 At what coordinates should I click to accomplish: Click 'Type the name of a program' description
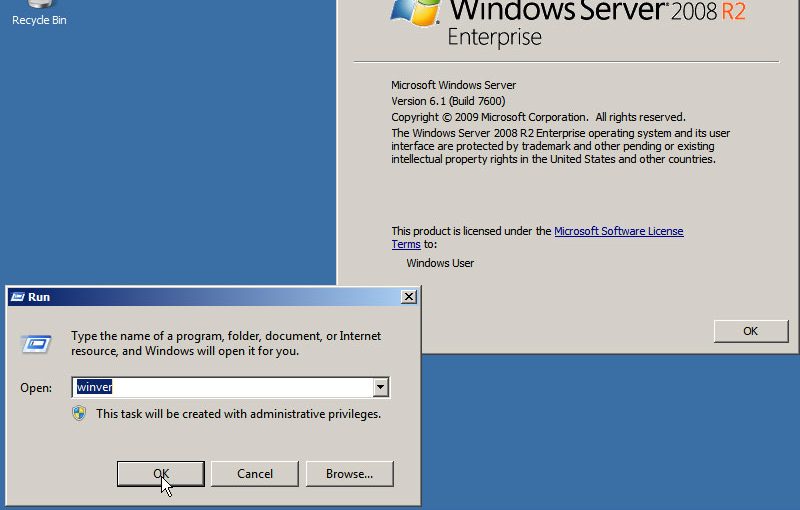[x=226, y=343]
